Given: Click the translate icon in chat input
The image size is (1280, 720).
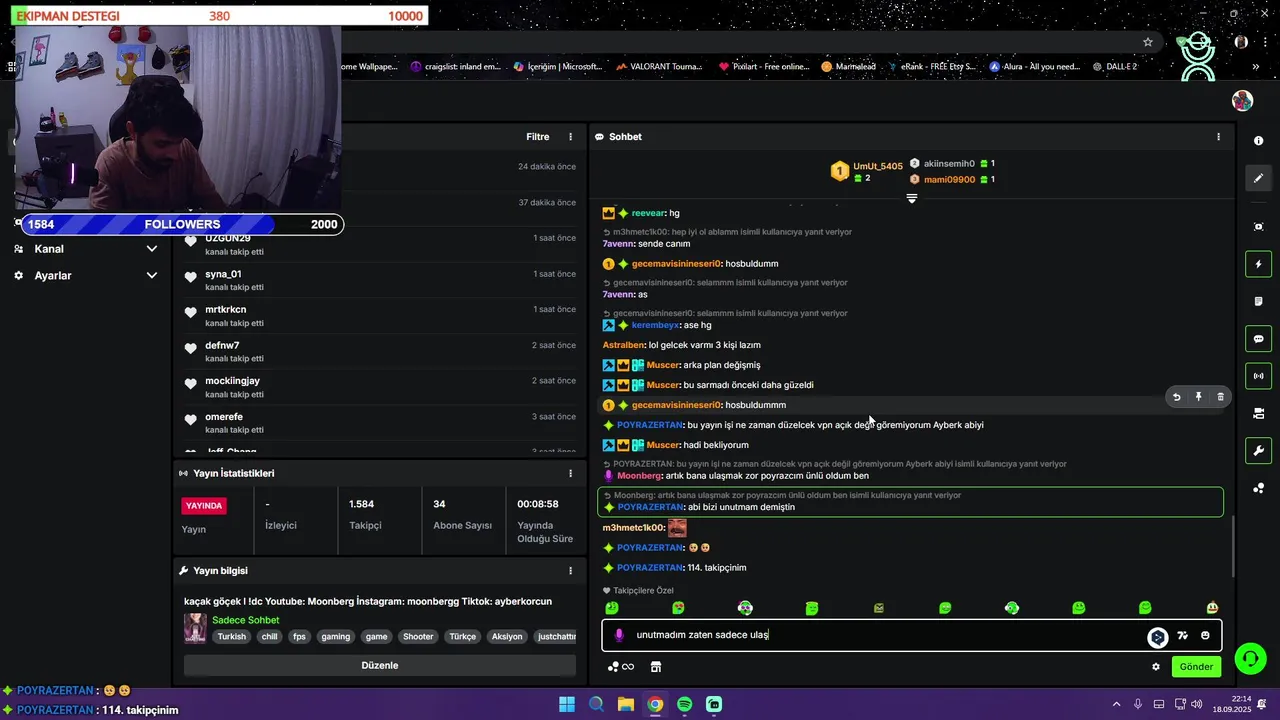Looking at the screenshot, I should tap(1183, 636).
